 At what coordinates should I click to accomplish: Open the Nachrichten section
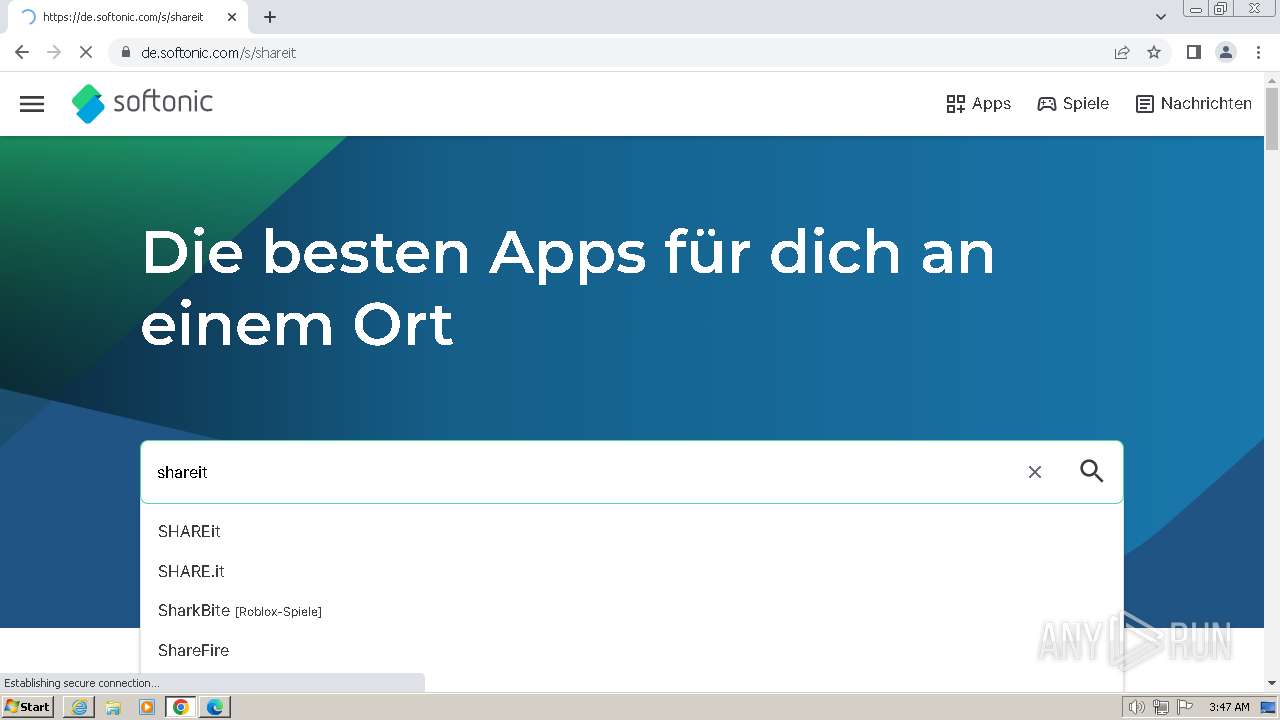1193,104
